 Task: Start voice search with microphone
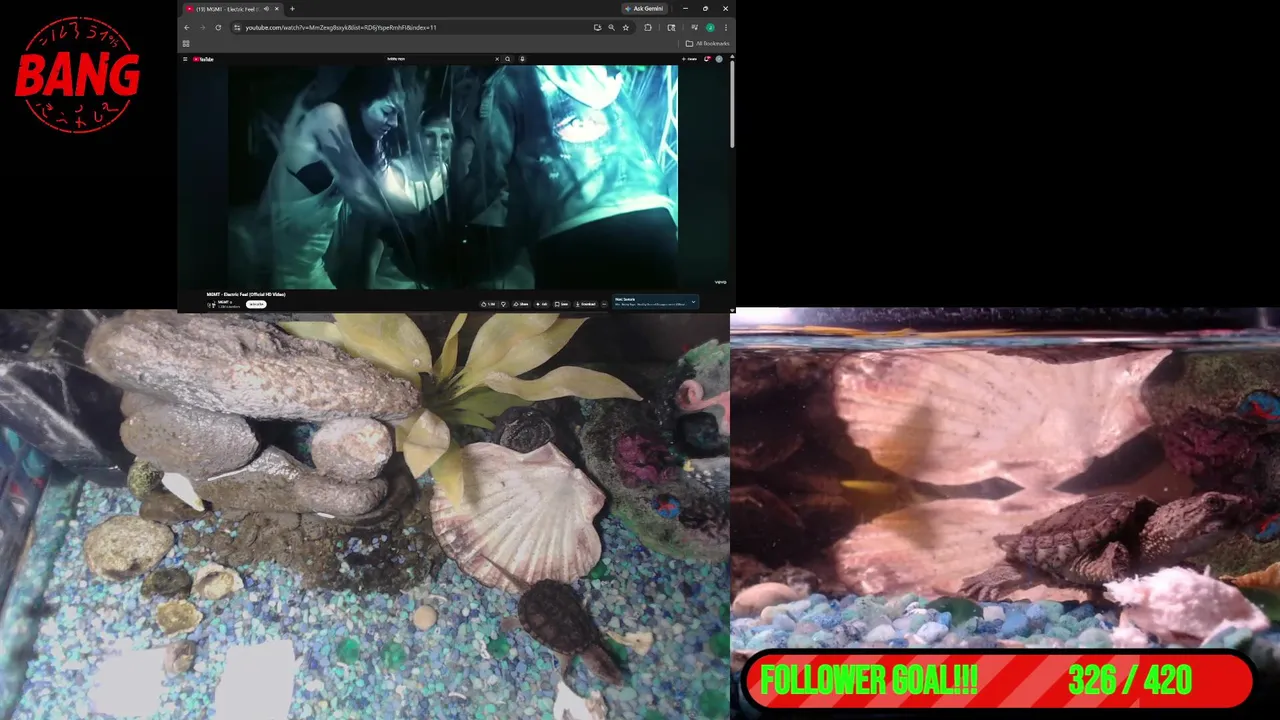pyautogui.click(x=522, y=59)
